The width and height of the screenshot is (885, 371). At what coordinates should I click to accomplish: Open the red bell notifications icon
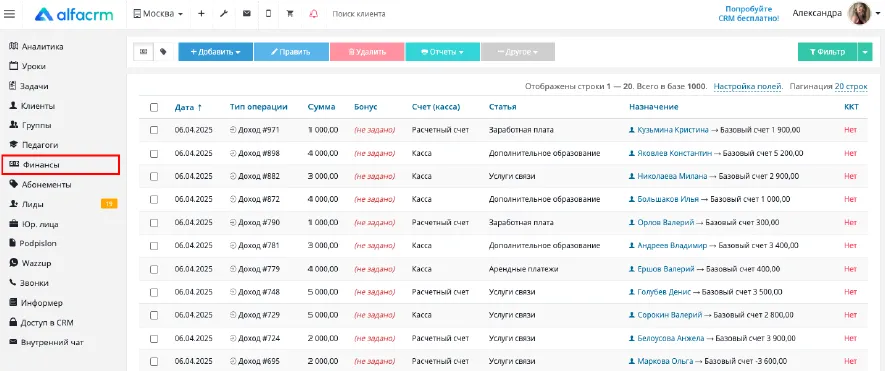[x=313, y=14]
